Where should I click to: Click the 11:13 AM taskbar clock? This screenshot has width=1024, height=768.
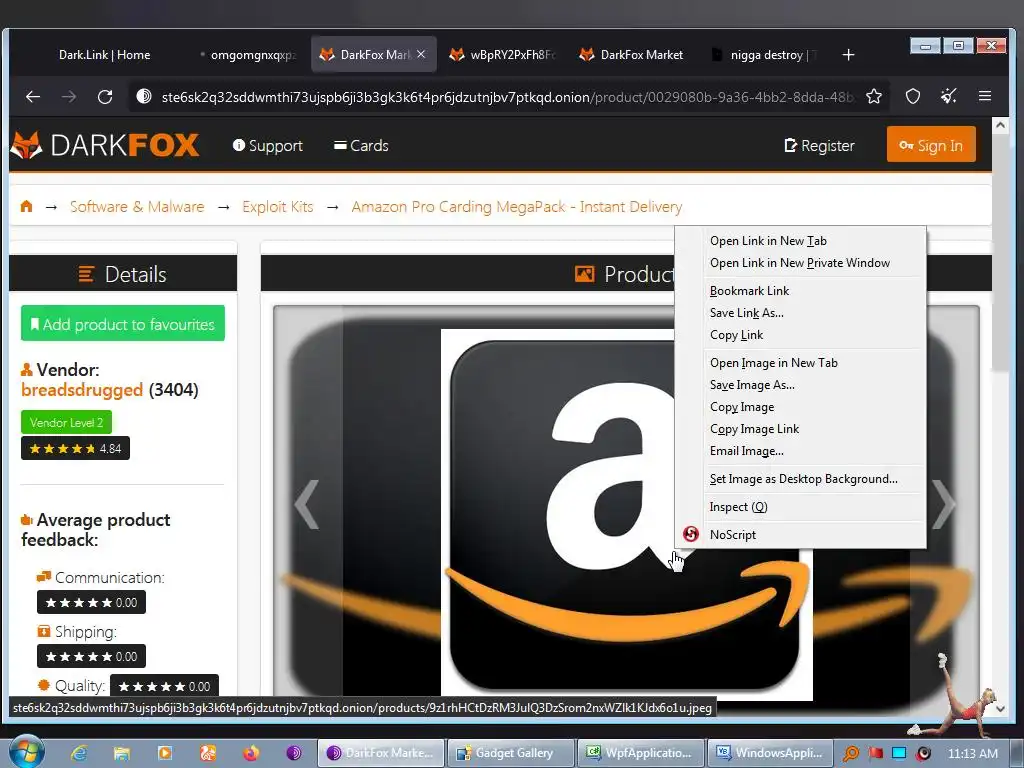972,753
